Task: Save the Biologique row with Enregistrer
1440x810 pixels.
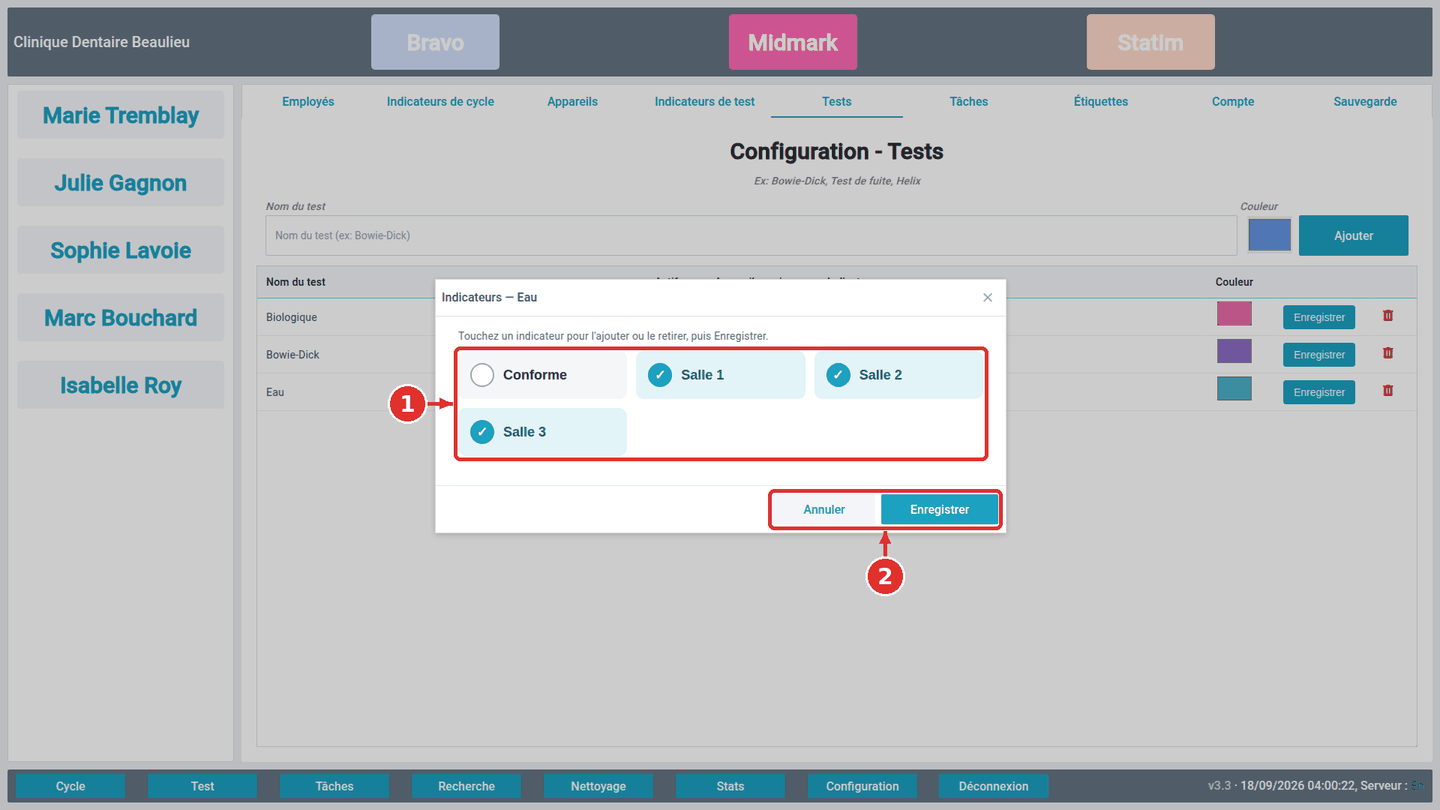Action: pyautogui.click(x=1319, y=317)
